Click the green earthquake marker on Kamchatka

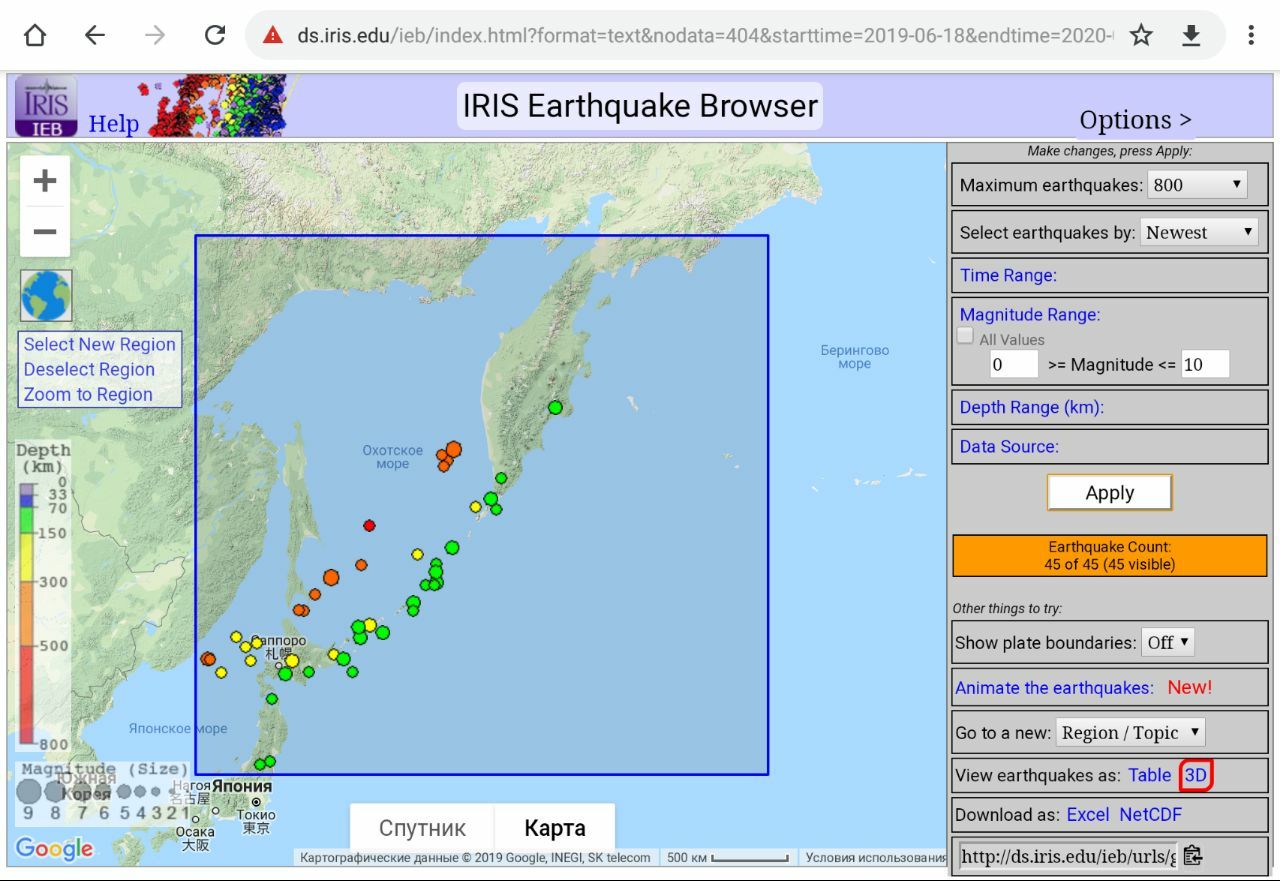[555, 407]
